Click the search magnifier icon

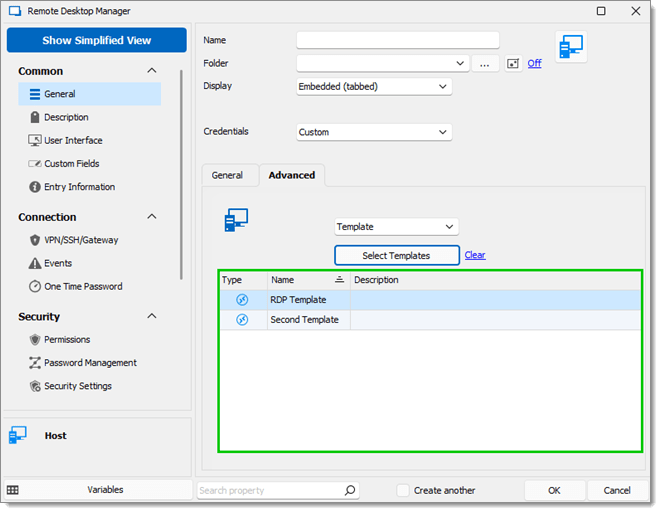(350, 490)
